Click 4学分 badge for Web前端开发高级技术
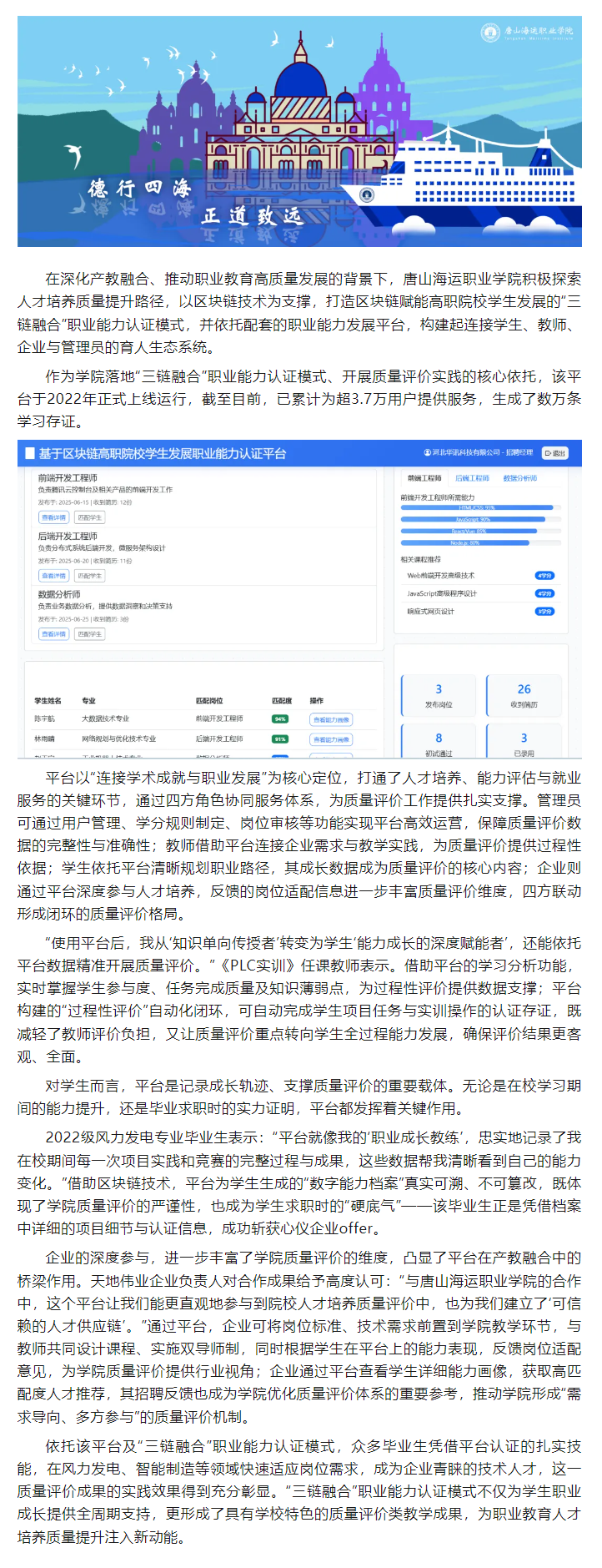Image resolution: width=602 pixels, height=1568 pixels. 544,576
